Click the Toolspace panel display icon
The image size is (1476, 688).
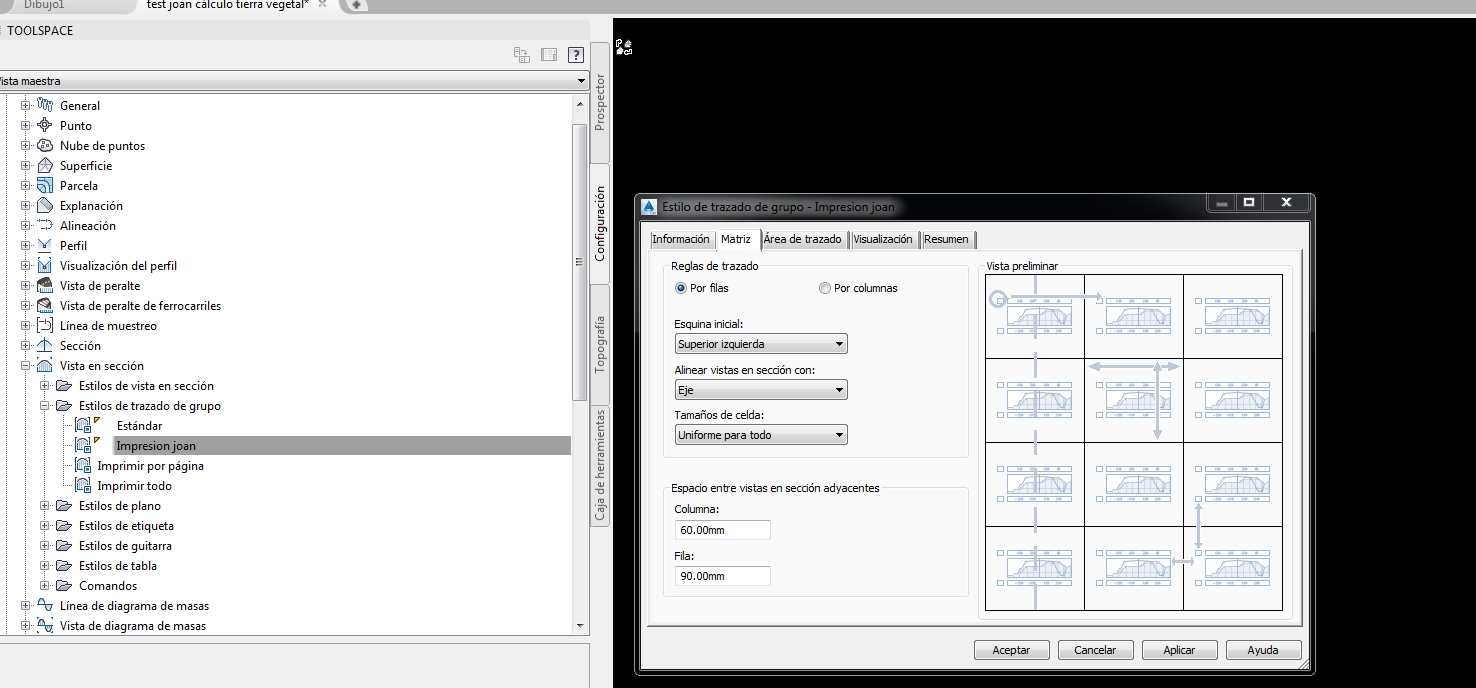point(548,55)
